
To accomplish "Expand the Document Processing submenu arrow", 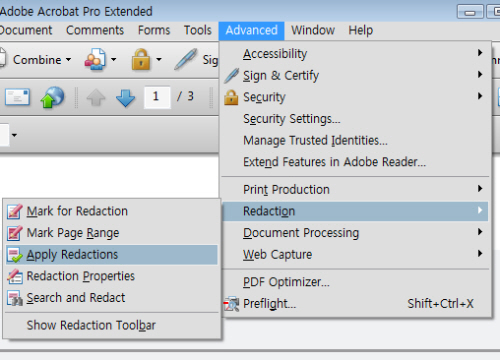I will [x=480, y=232].
